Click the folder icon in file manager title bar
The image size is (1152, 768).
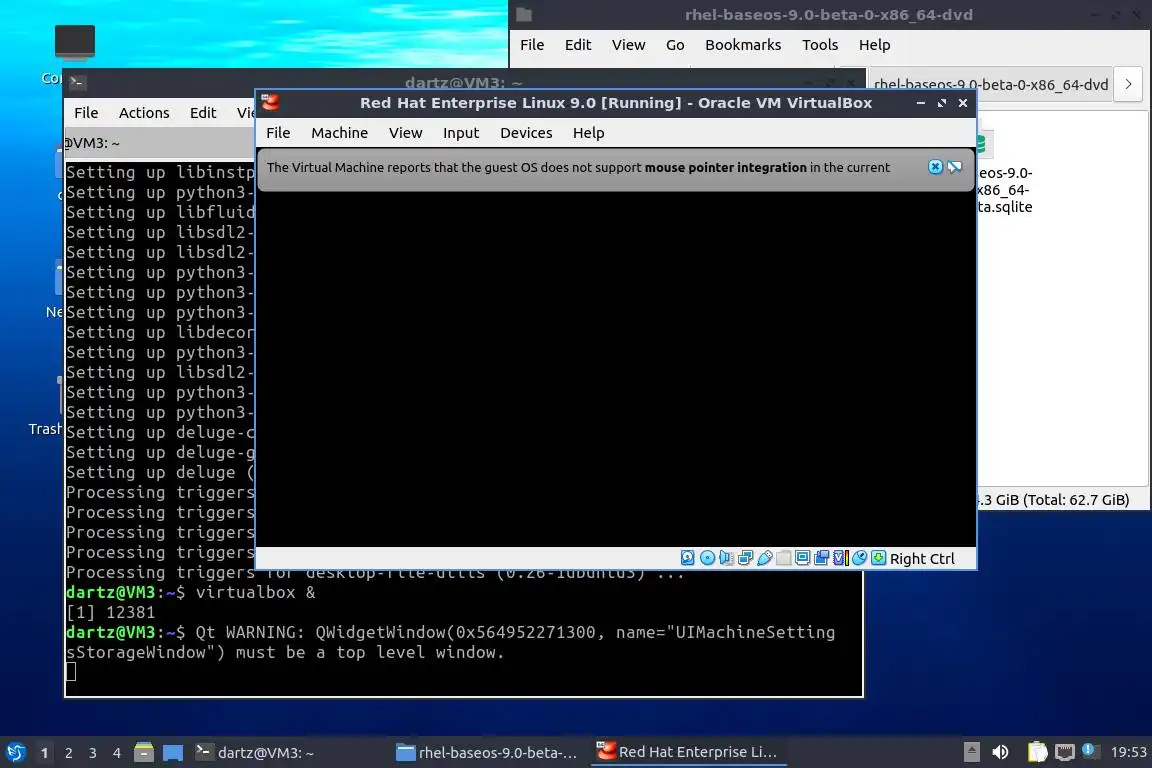(524, 15)
